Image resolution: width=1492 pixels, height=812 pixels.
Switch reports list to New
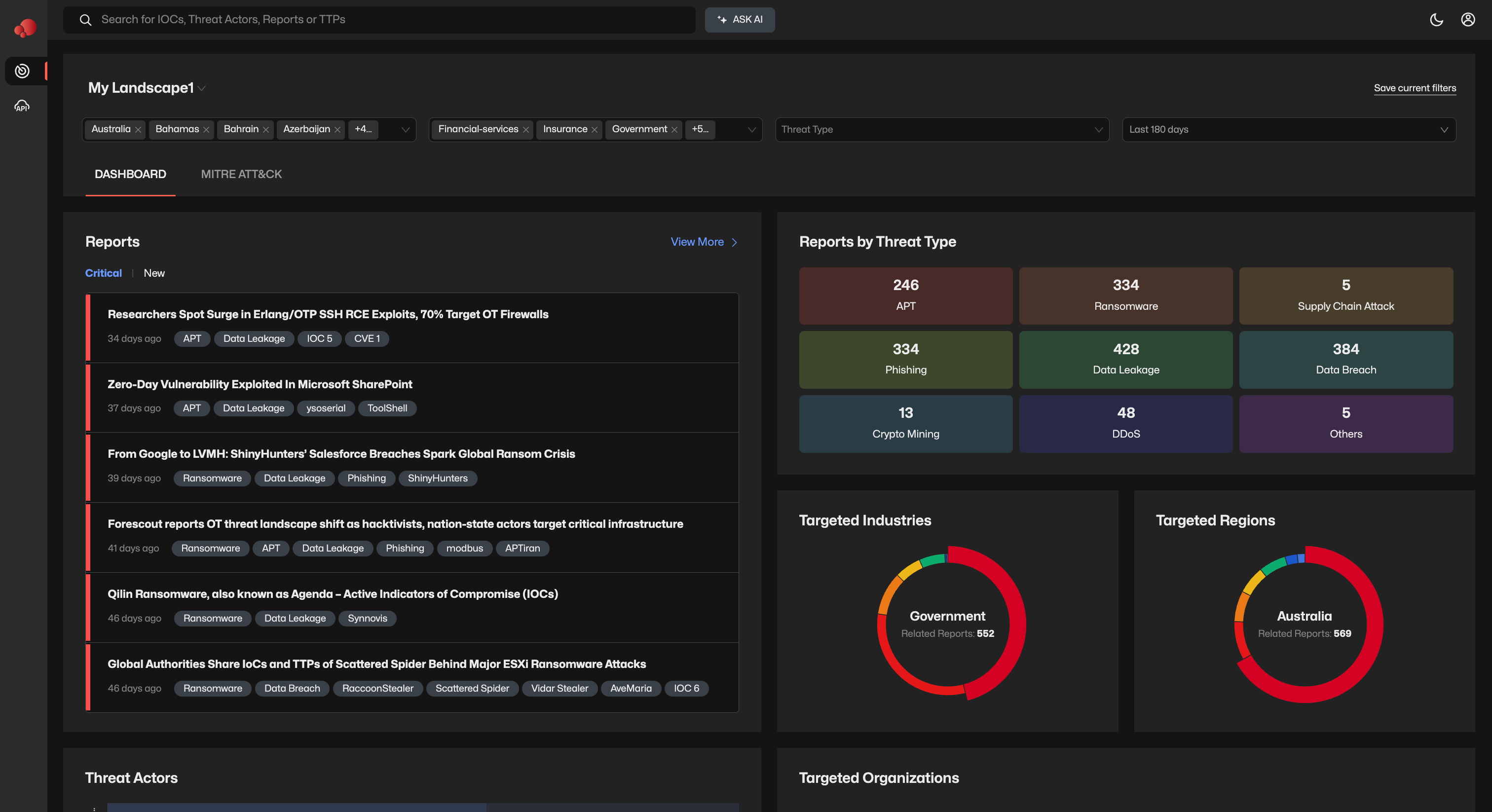[x=154, y=273]
